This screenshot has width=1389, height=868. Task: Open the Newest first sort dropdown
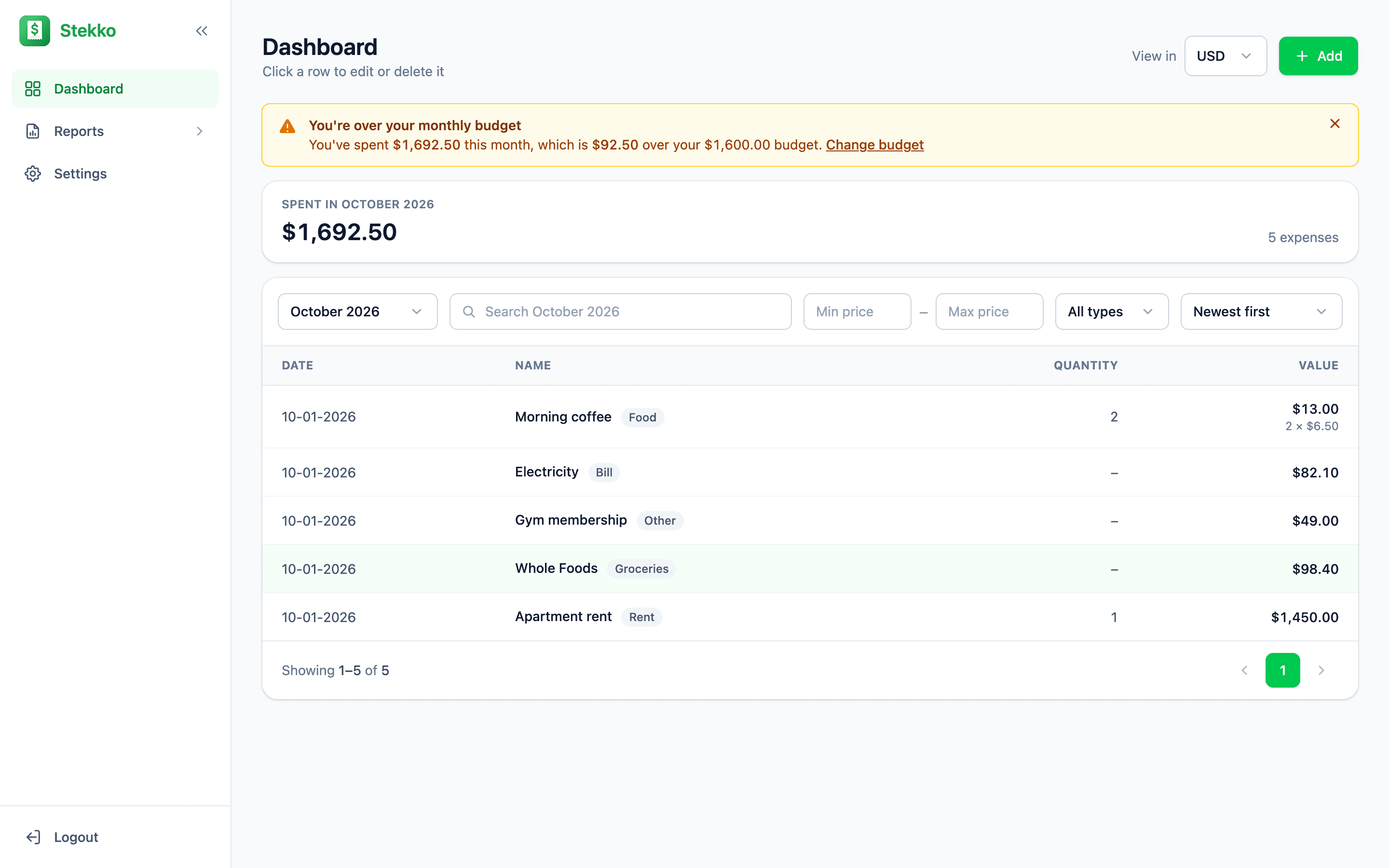1261,312
